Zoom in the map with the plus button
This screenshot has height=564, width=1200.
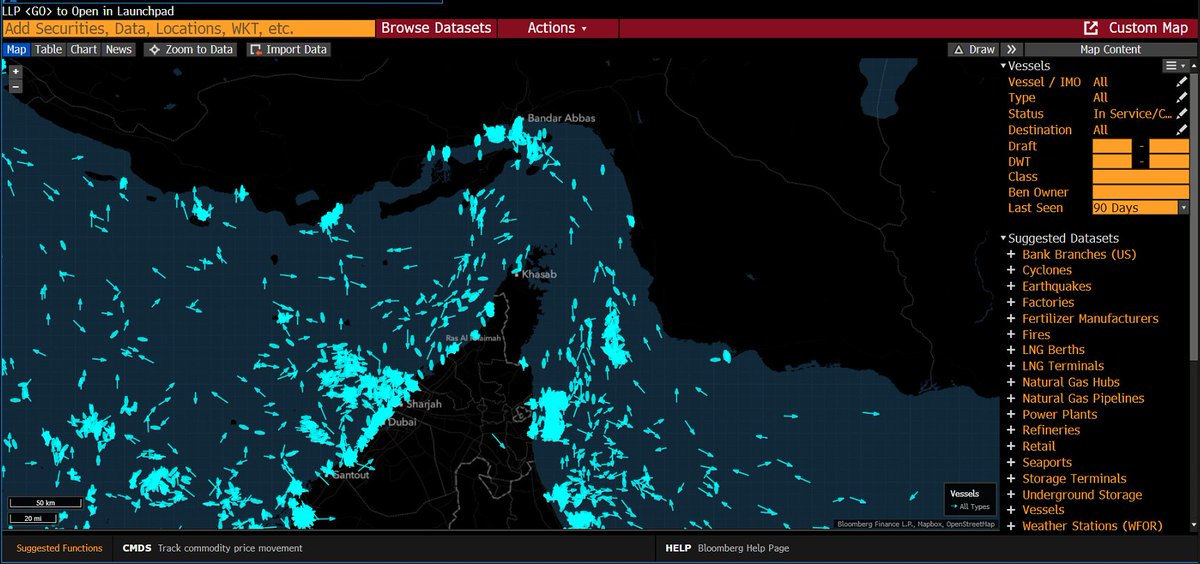pyautogui.click(x=15, y=72)
